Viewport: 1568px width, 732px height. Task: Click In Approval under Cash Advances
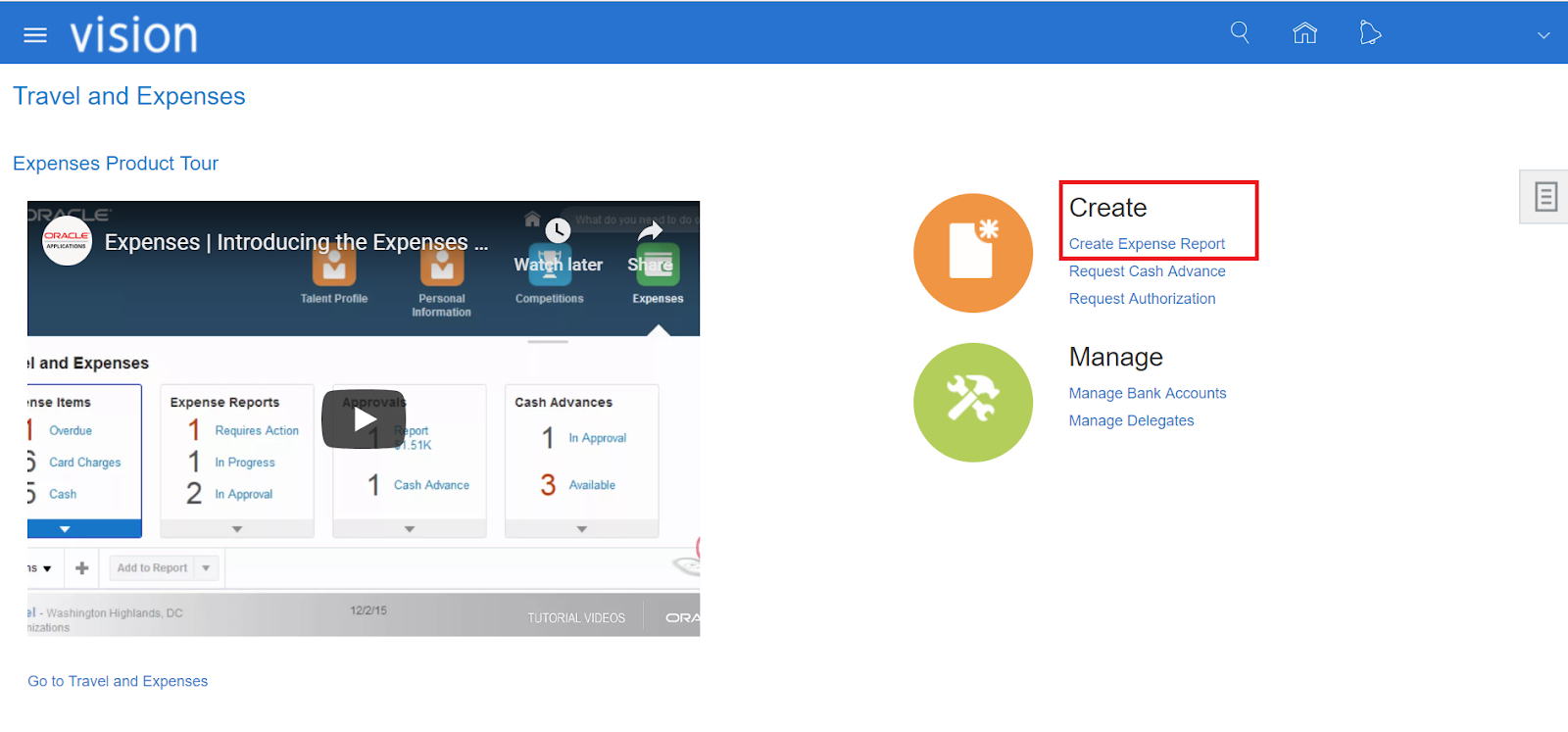pos(597,438)
